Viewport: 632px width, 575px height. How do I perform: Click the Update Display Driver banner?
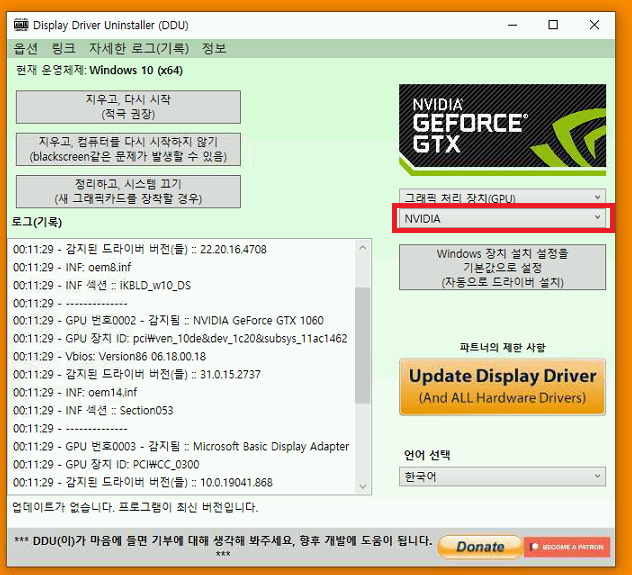click(x=502, y=386)
